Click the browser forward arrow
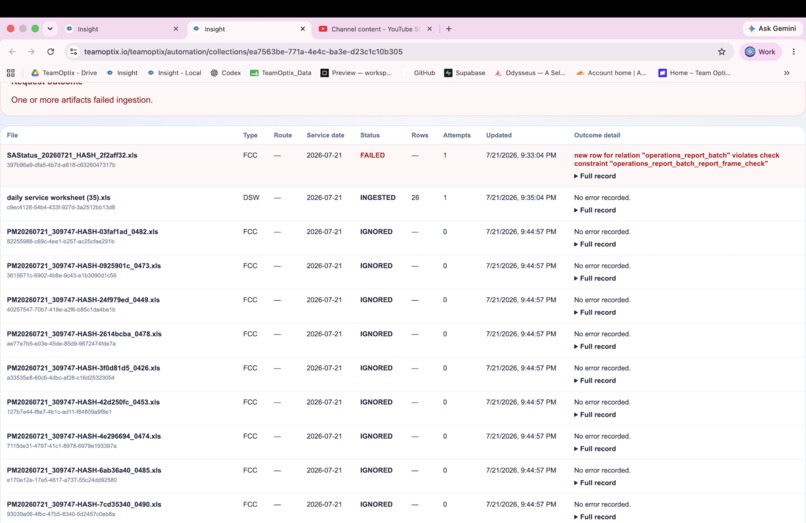This screenshot has height=523, width=806. pyautogui.click(x=31, y=51)
